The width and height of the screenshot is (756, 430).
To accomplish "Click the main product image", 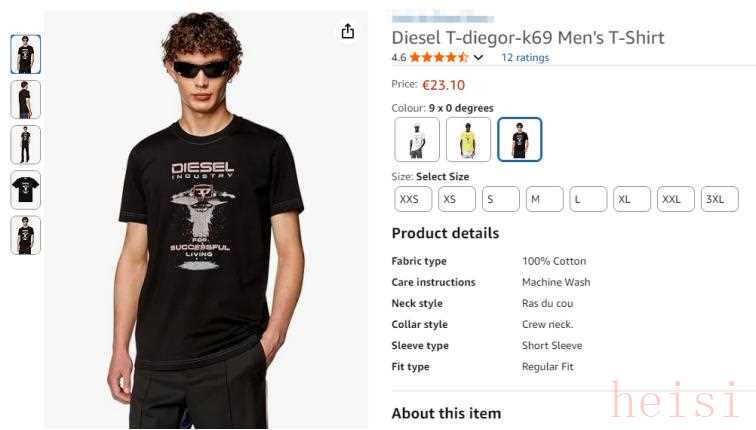I will click(206, 220).
